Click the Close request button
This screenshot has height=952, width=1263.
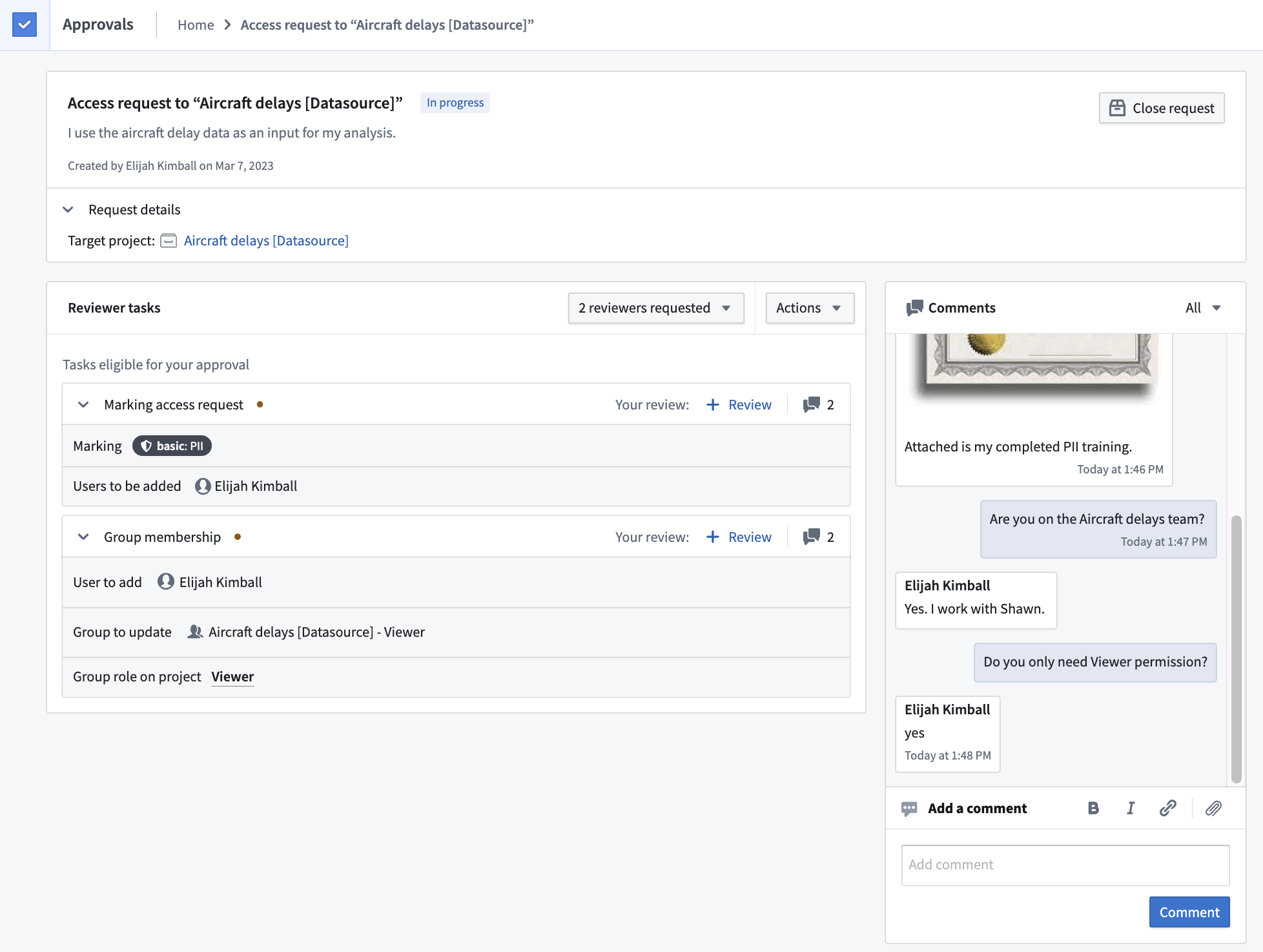(x=1162, y=108)
